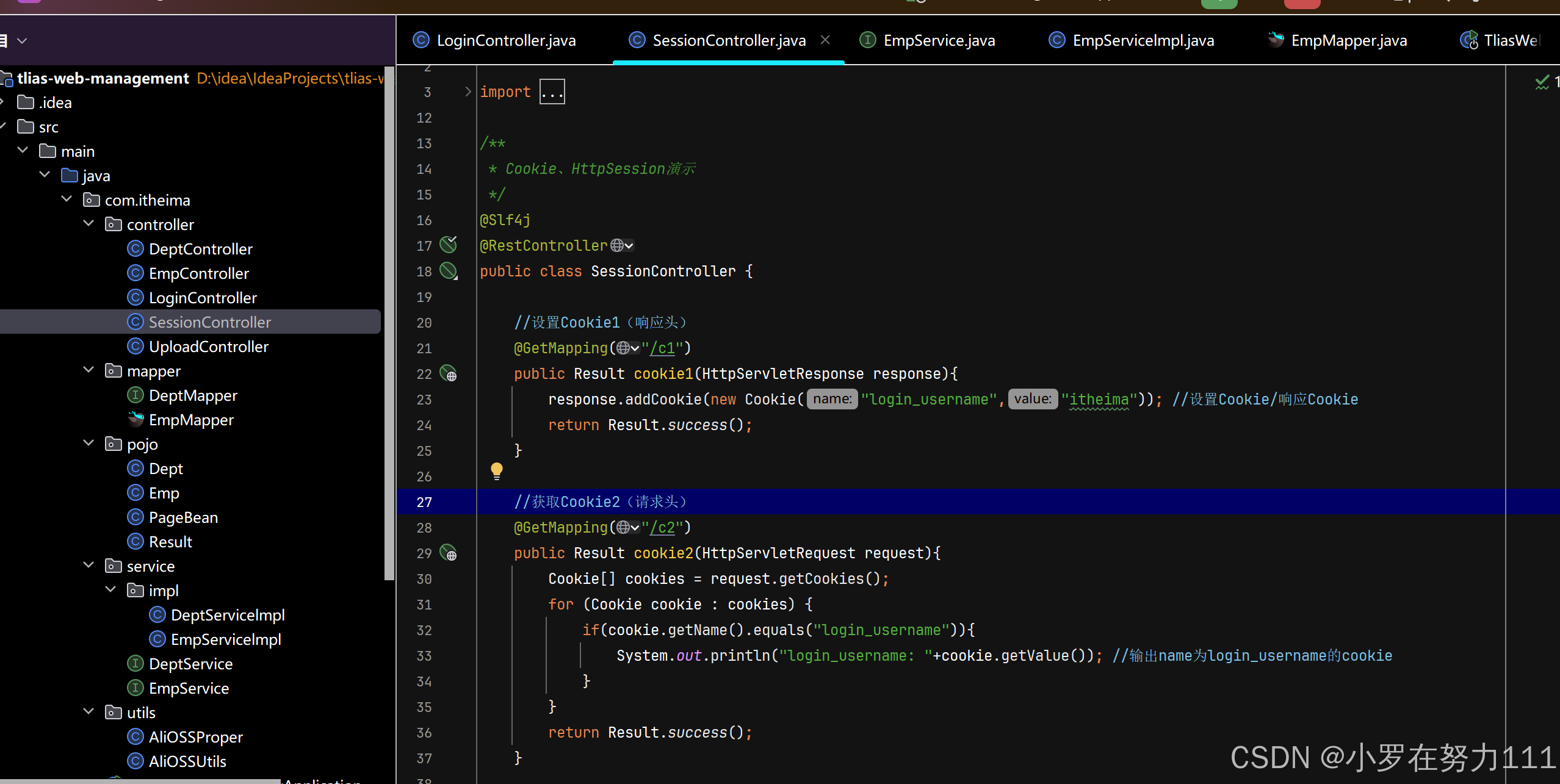Open EmpMapper in project tree
1560x784 pixels.
point(191,420)
